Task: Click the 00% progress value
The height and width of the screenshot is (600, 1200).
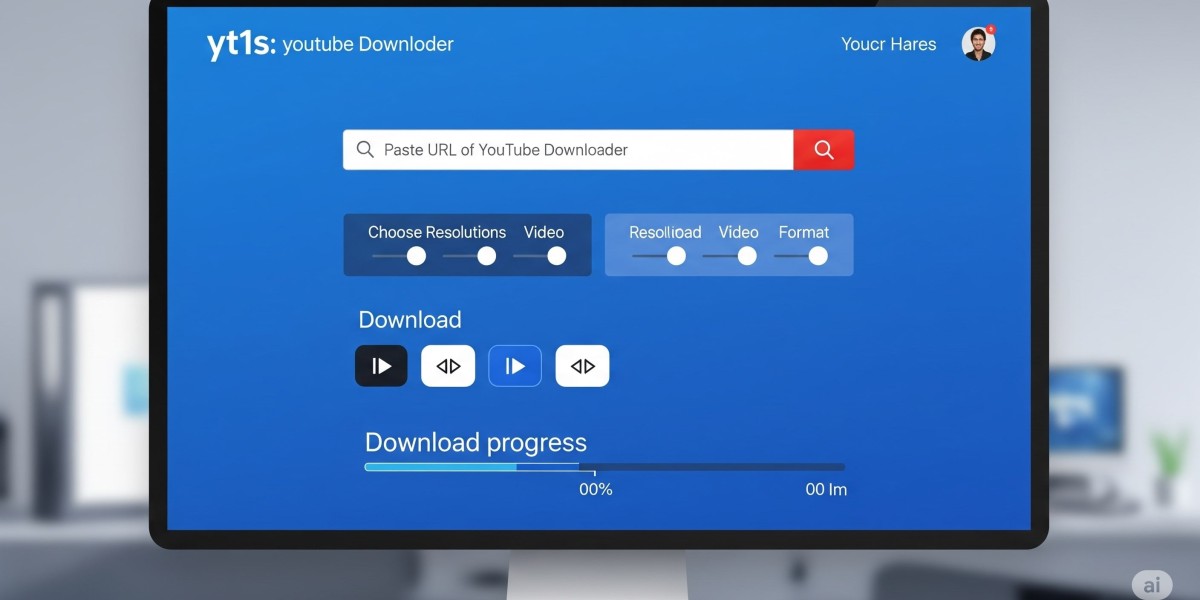Action: [596, 489]
